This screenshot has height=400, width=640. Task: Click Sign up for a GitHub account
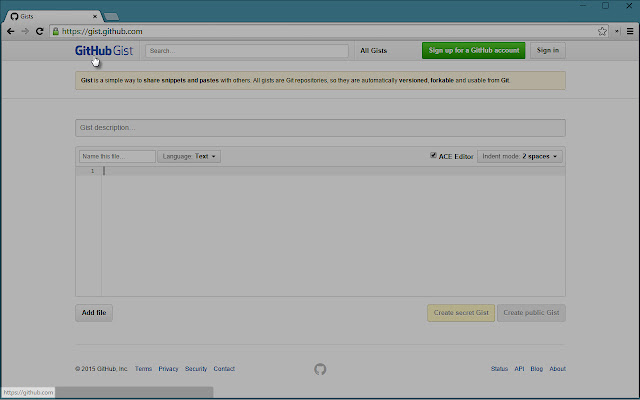pos(473,51)
